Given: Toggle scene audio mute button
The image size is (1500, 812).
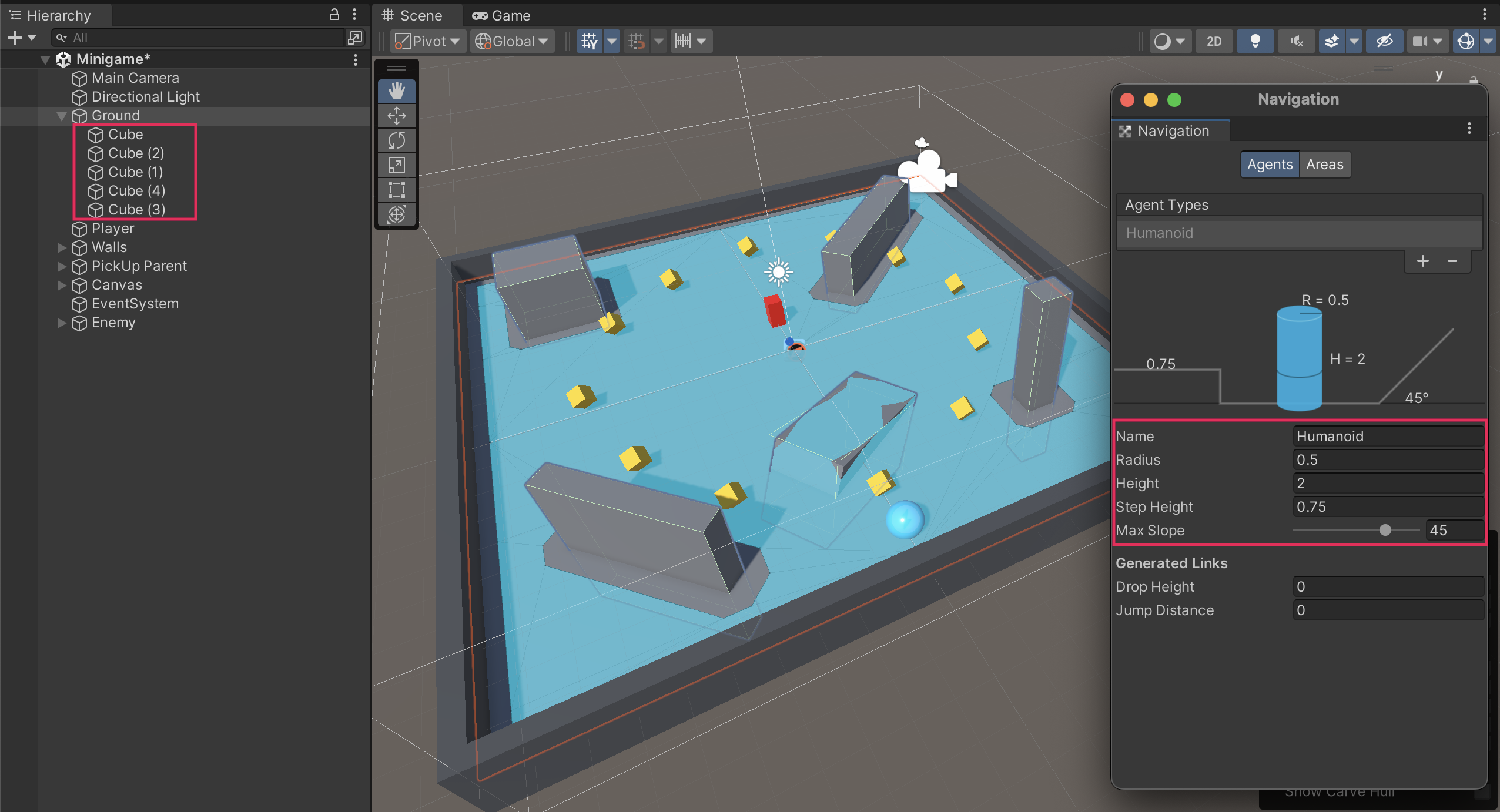Looking at the screenshot, I should (x=1297, y=41).
